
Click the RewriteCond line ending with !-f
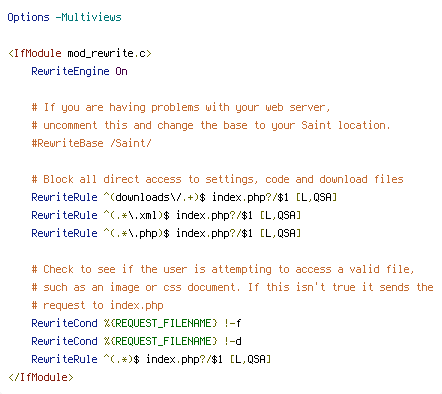pos(136,323)
